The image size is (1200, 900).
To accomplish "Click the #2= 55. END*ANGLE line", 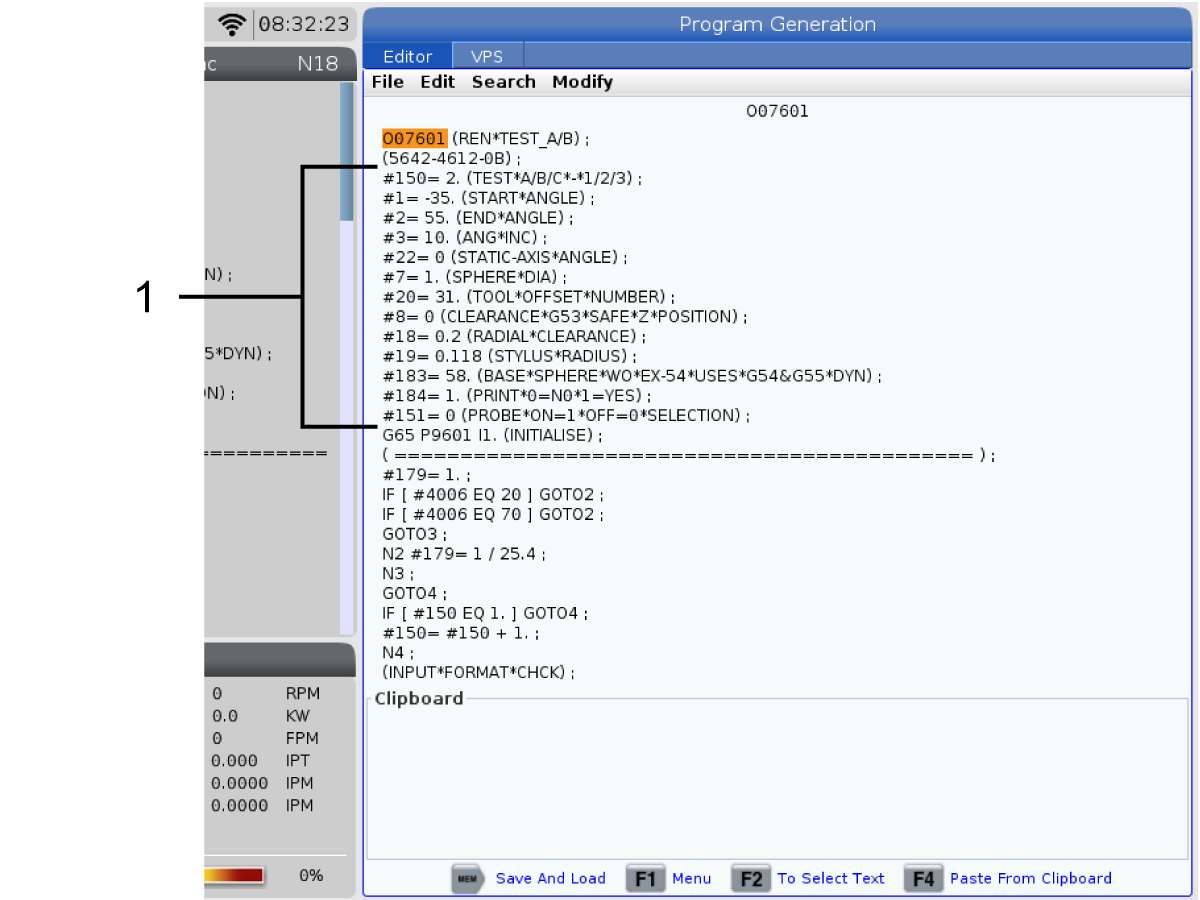I will pos(477,217).
